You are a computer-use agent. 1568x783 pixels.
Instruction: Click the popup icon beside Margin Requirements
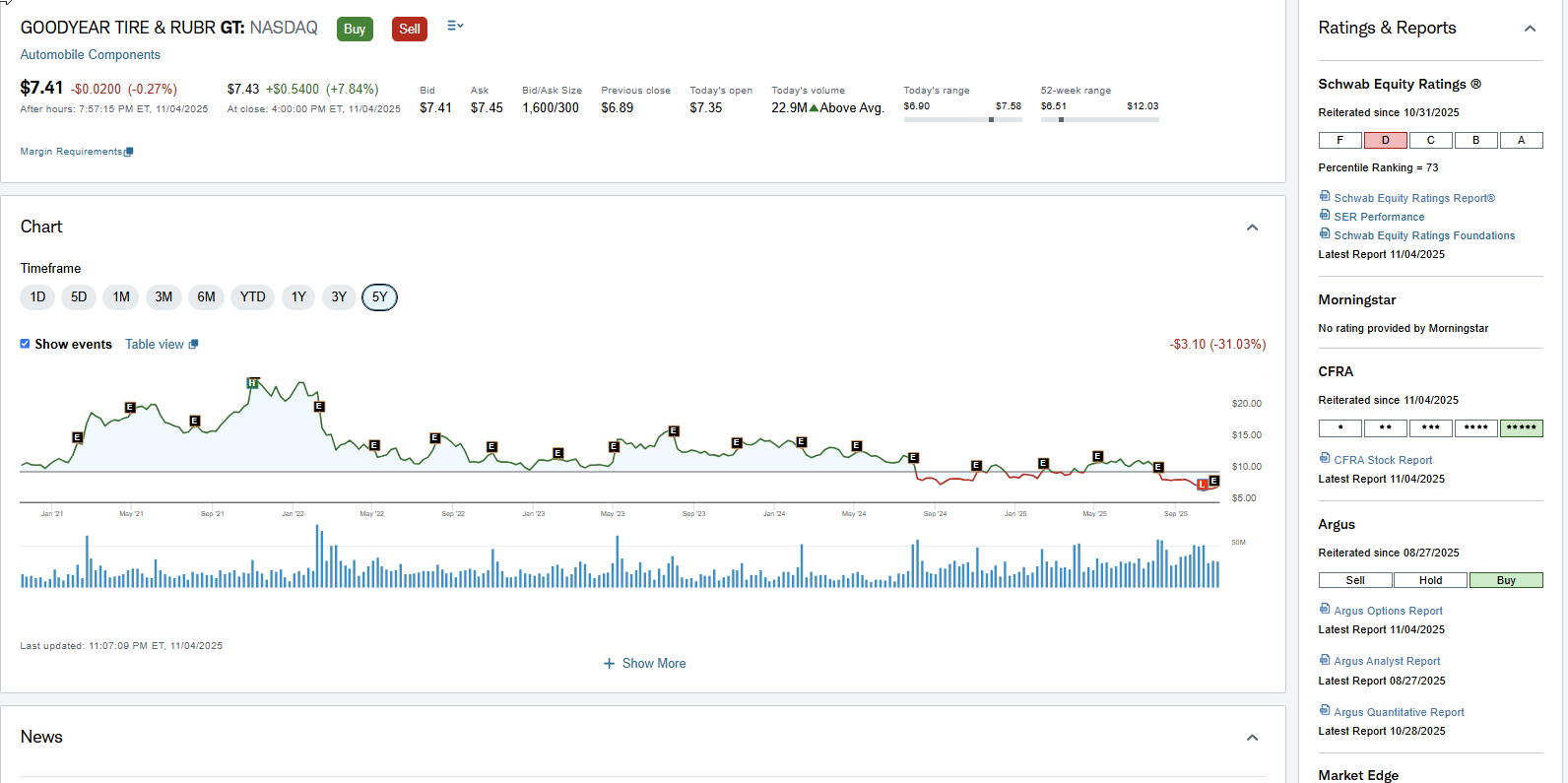coord(129,152)
